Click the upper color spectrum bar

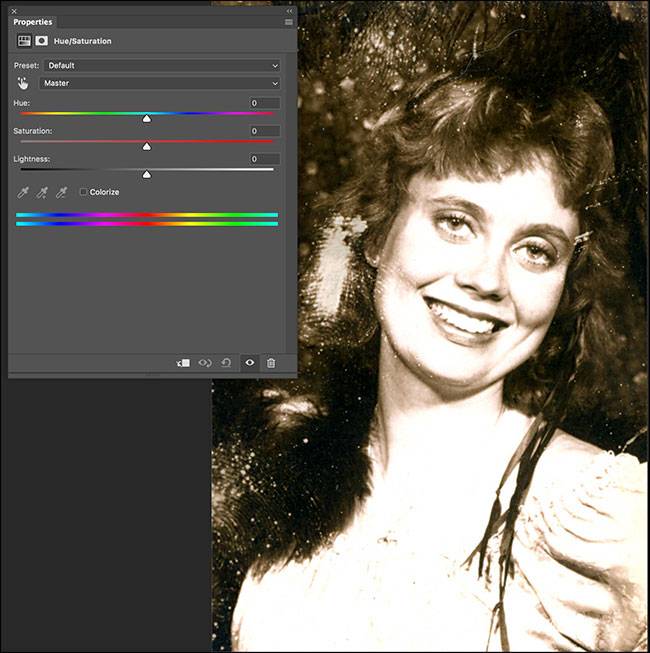click(147, 215)
